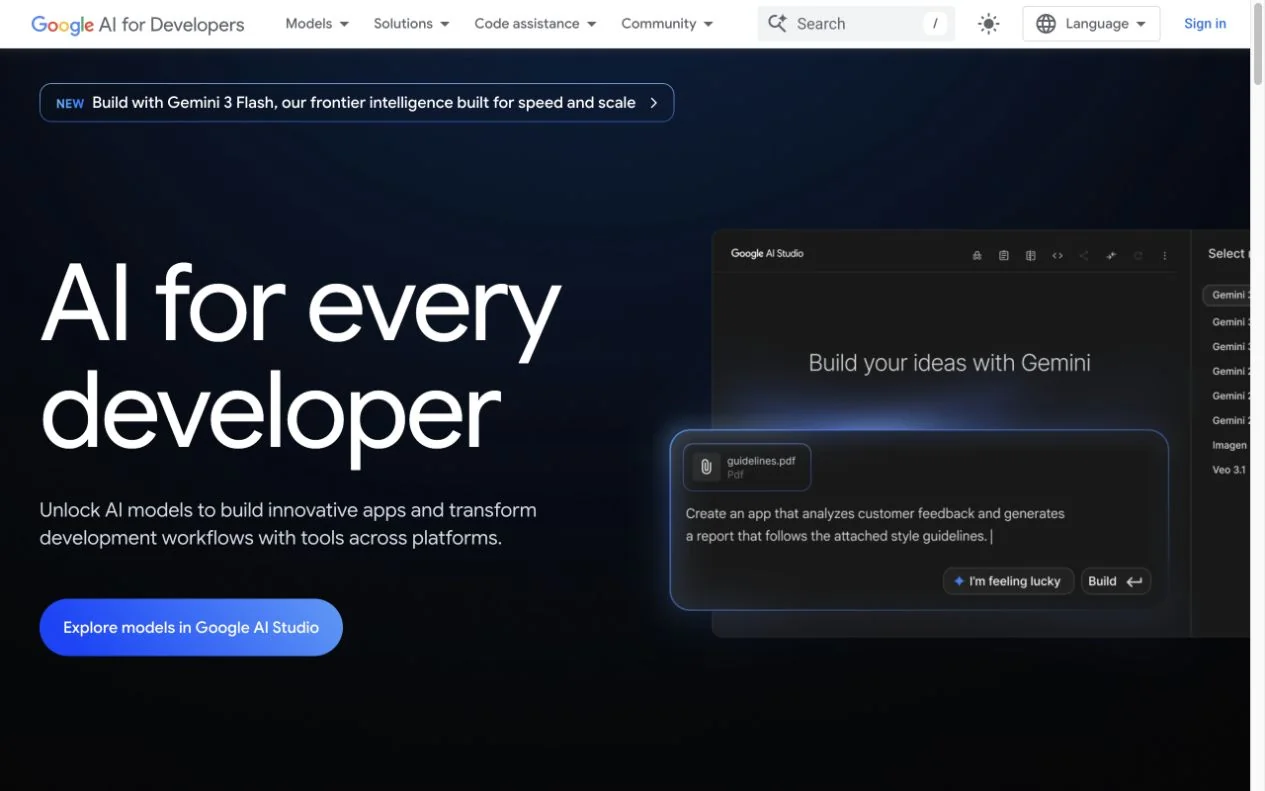Click Explore models in Google AI Studio button

(191, 627)
